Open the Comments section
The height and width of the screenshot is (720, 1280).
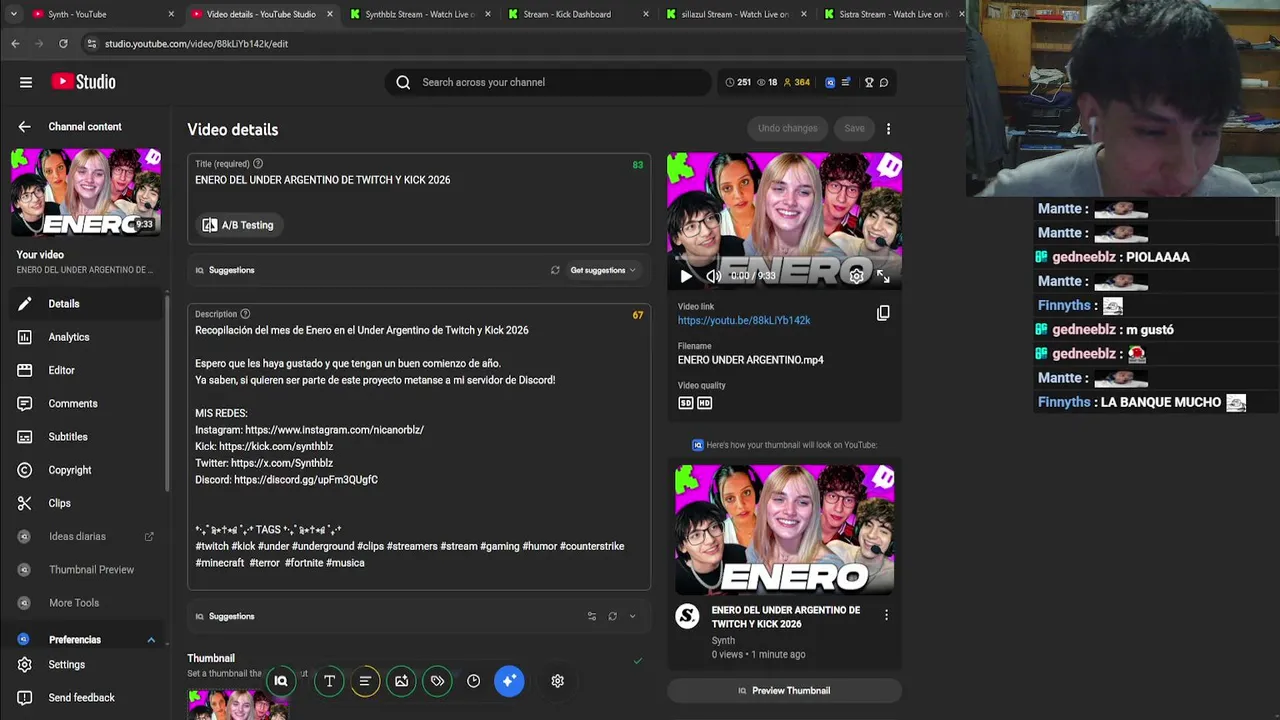point(85,404)
